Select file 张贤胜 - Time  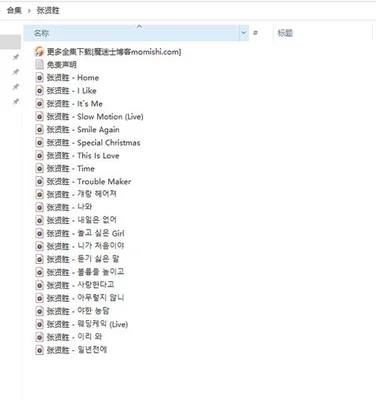click(71, 169)
